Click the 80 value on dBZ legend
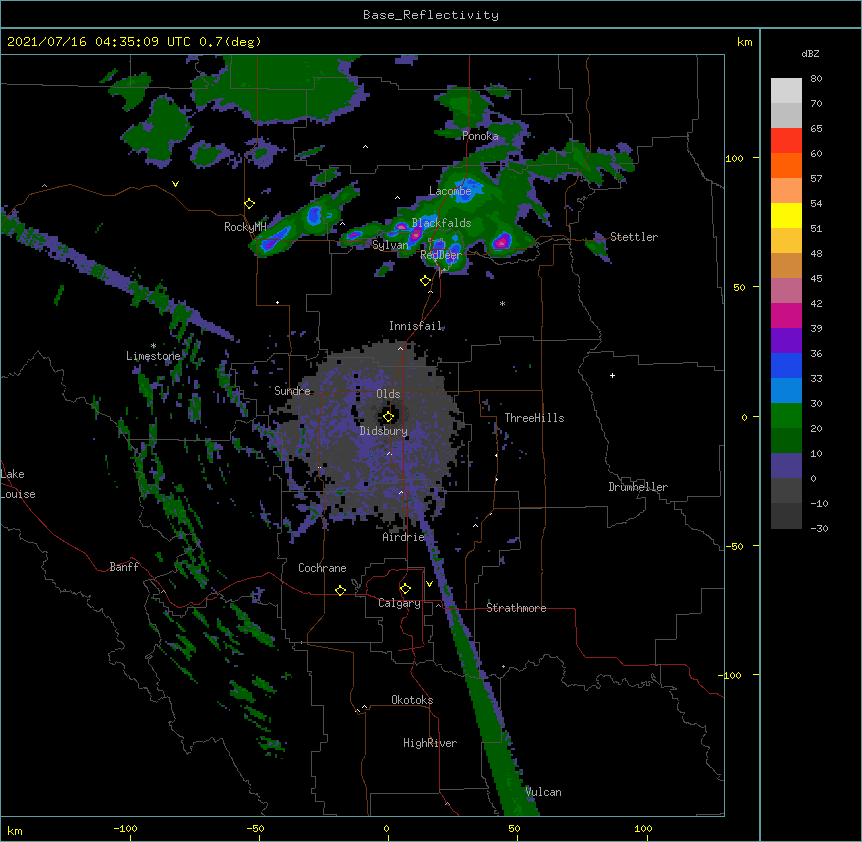Image resolution: width=862 pixels, height=842 pixels. coord(816,79)
